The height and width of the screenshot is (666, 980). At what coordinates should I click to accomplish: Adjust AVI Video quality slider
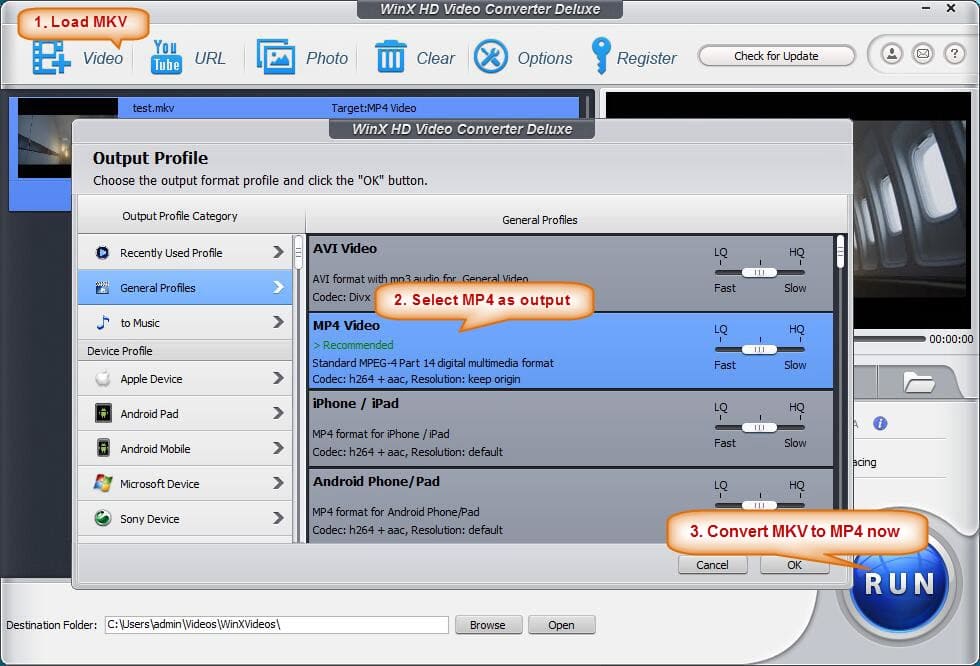coord(759,272)
